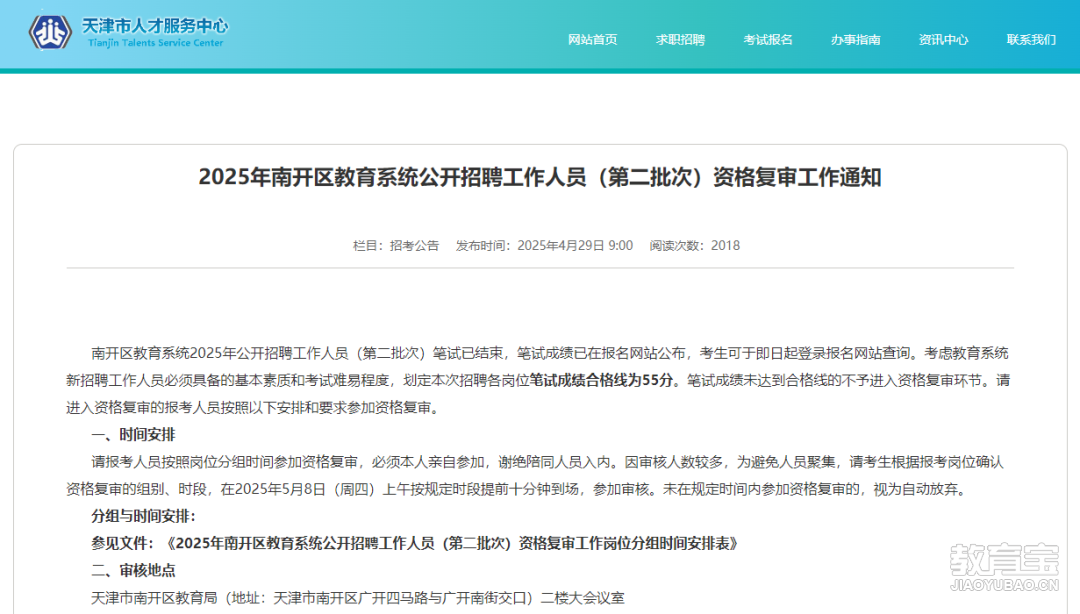Click the 发布时间：2025年4月29日 9:00 text
1080x614 pixels.
pos(544,246)
